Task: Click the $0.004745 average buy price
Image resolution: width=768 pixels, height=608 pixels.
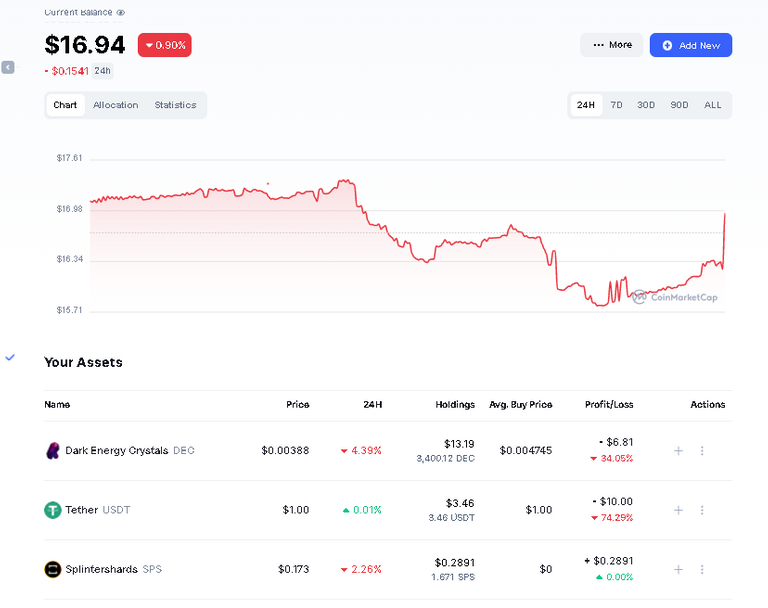Action: [x=526, y=451]
